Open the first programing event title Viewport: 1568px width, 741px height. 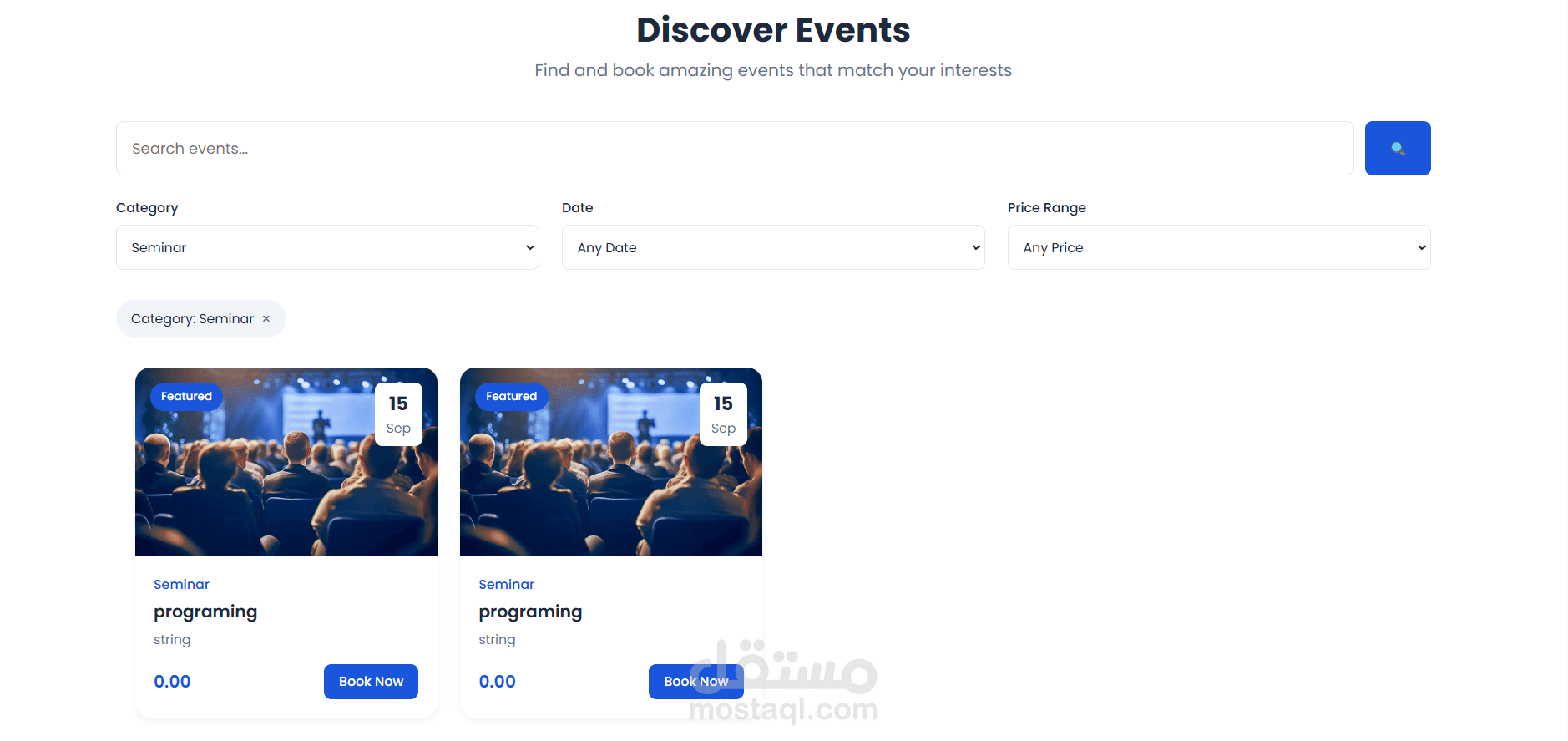205,612
